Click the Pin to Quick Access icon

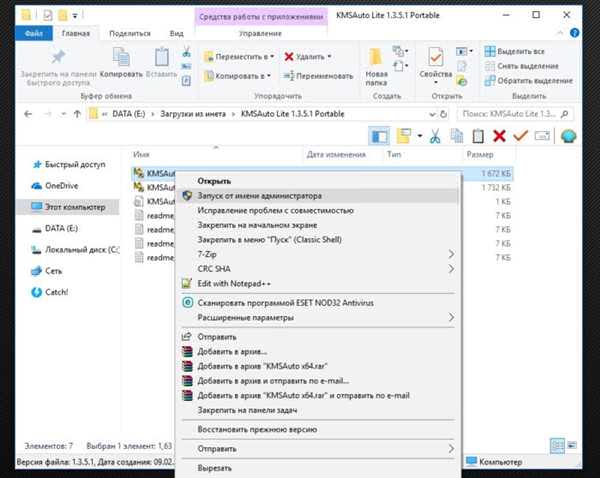[x=58, y=57]
